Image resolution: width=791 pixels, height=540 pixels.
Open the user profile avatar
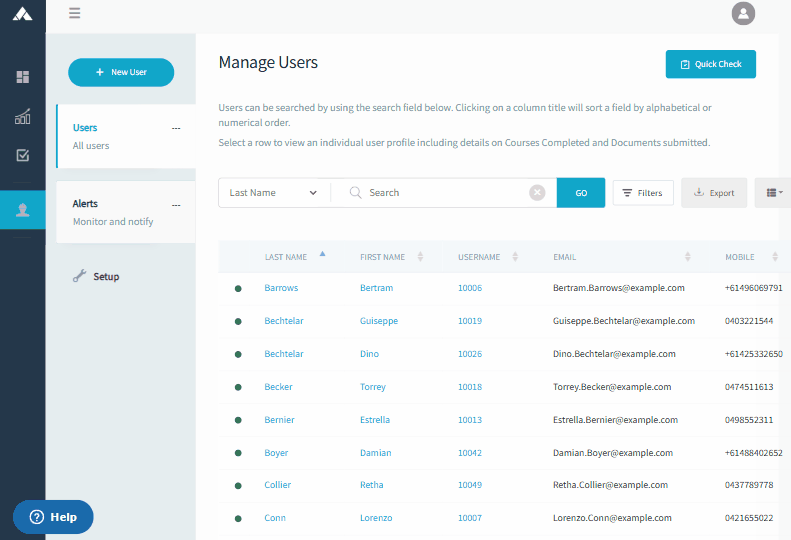(x=743, y=13)
